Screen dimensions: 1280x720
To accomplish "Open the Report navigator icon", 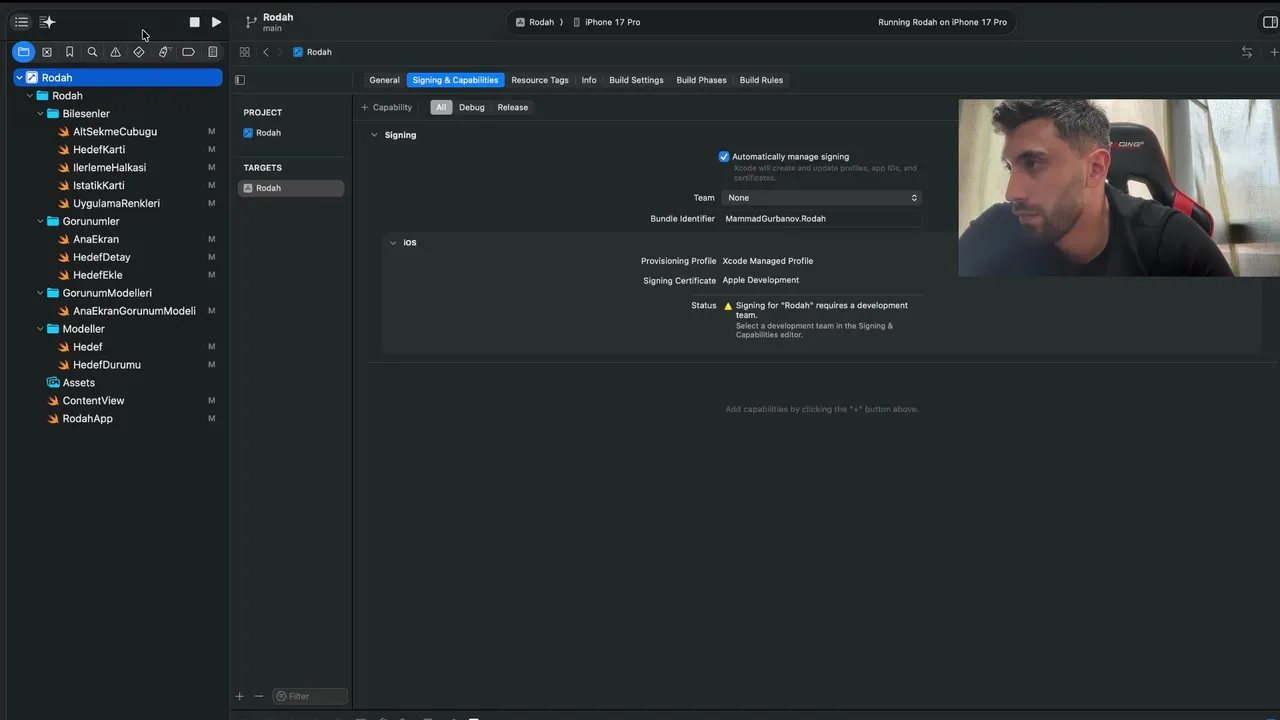I will click(x=212, y=52).
